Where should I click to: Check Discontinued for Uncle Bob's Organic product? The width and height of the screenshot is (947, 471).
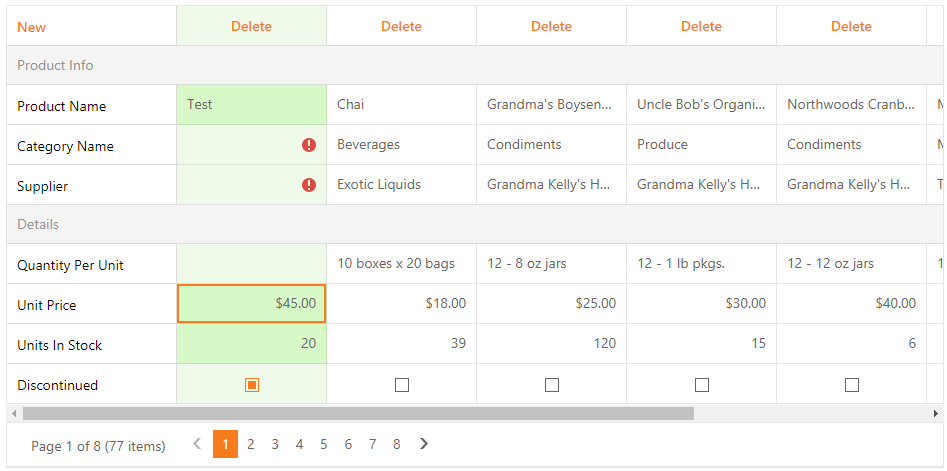pyautogui.click(x=702, y=385)
